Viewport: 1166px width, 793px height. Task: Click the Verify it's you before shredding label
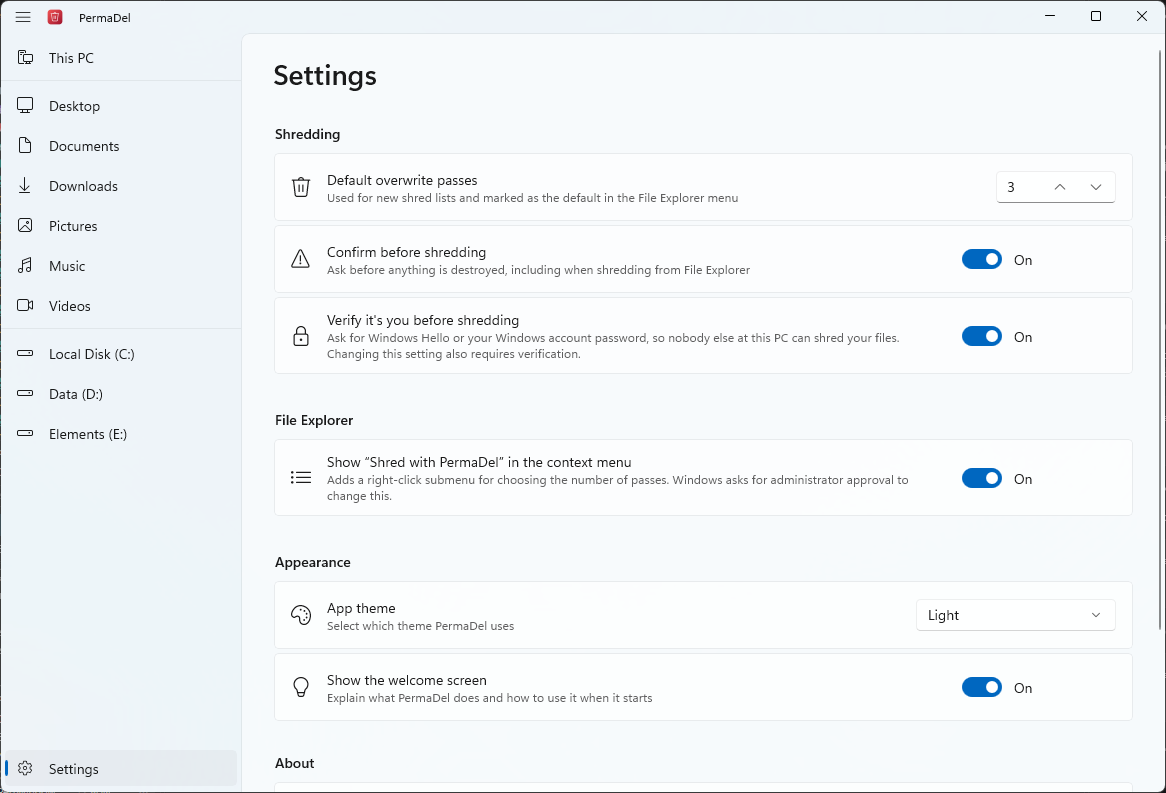point(423,320)
